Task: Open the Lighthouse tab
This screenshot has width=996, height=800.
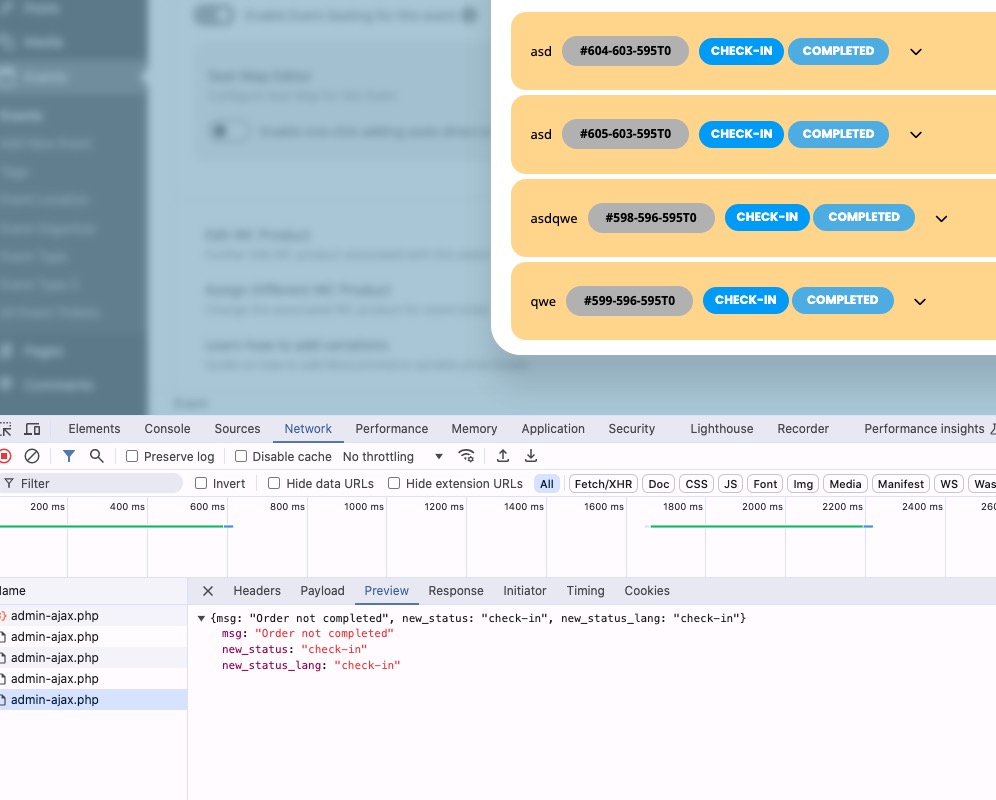Action: coord(722,429)
